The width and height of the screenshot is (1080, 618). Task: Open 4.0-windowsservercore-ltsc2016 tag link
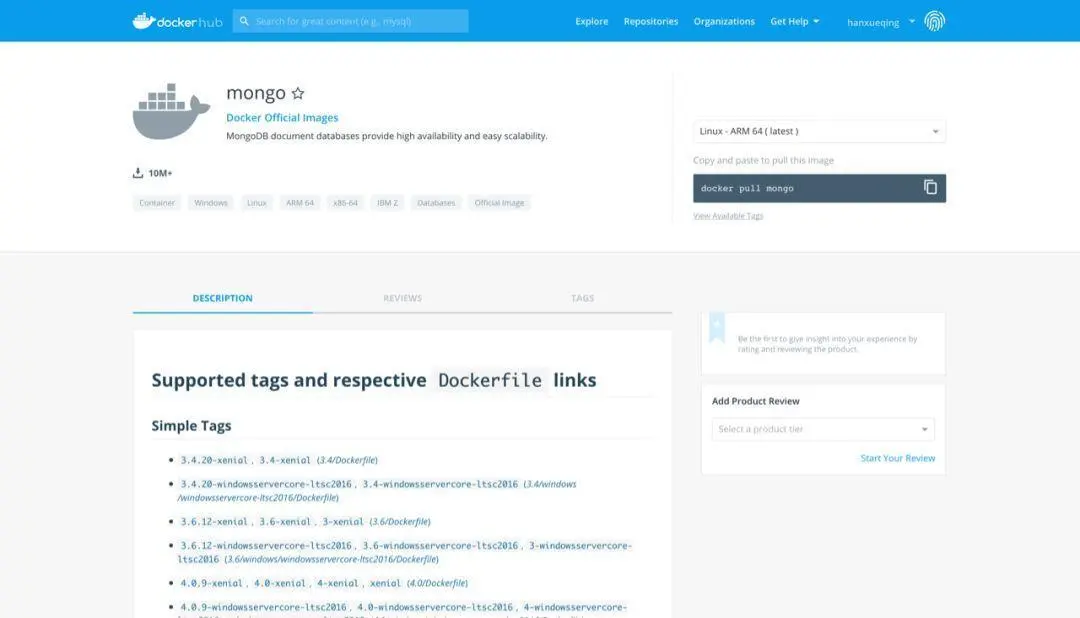tap(435, 607)
